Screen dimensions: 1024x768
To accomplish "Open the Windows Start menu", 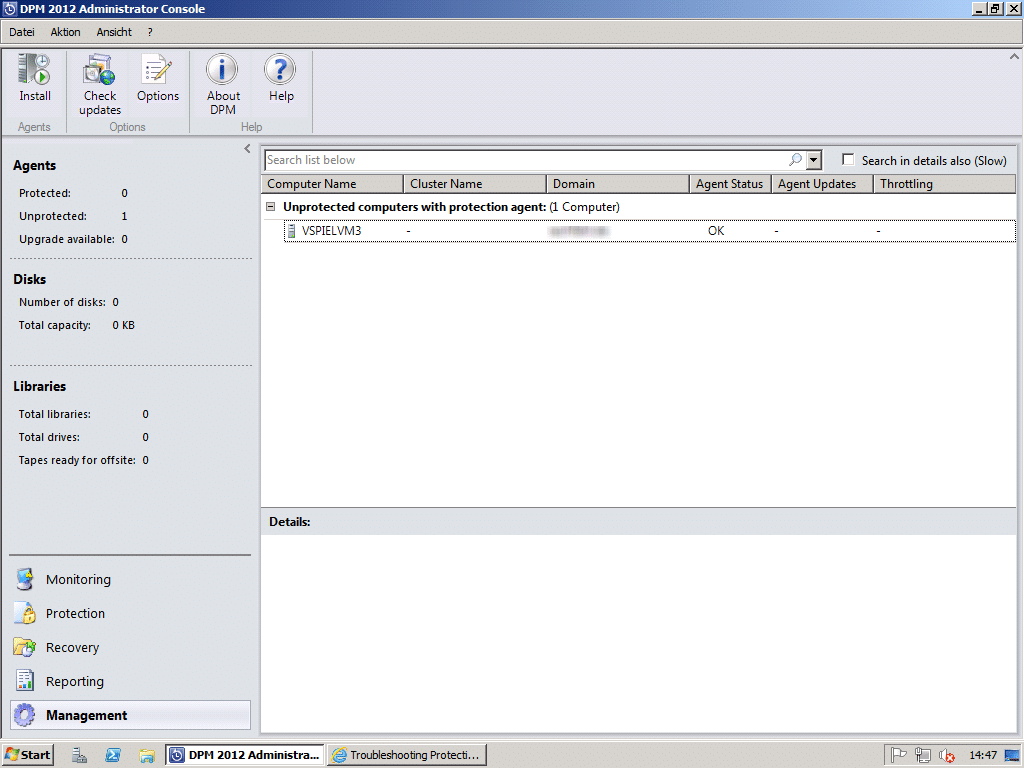I will pyautogui.click(x=27, y=755).
